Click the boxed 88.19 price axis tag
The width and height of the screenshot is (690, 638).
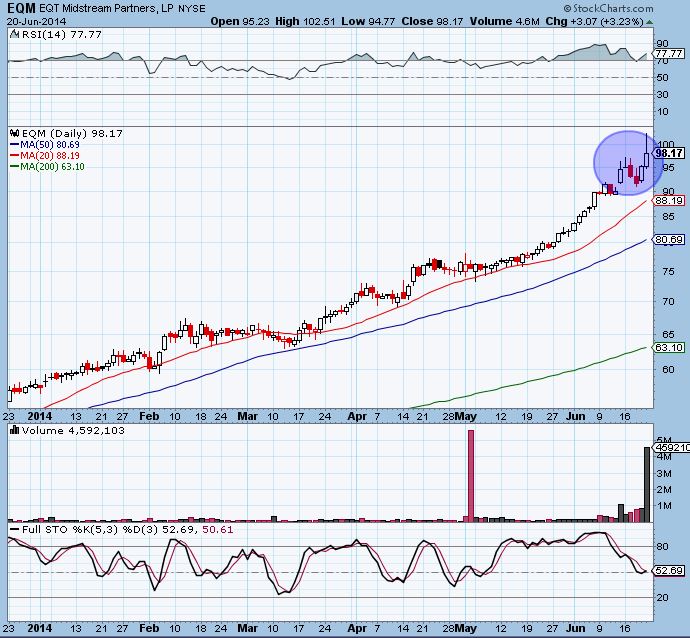(668, 201)
